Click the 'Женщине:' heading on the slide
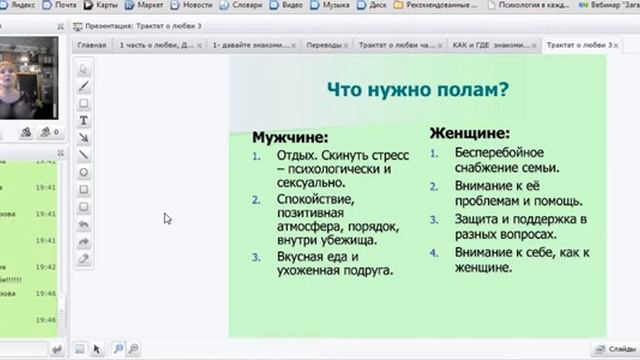Screen dimensions: 640x360 click(x=470, y=133)
